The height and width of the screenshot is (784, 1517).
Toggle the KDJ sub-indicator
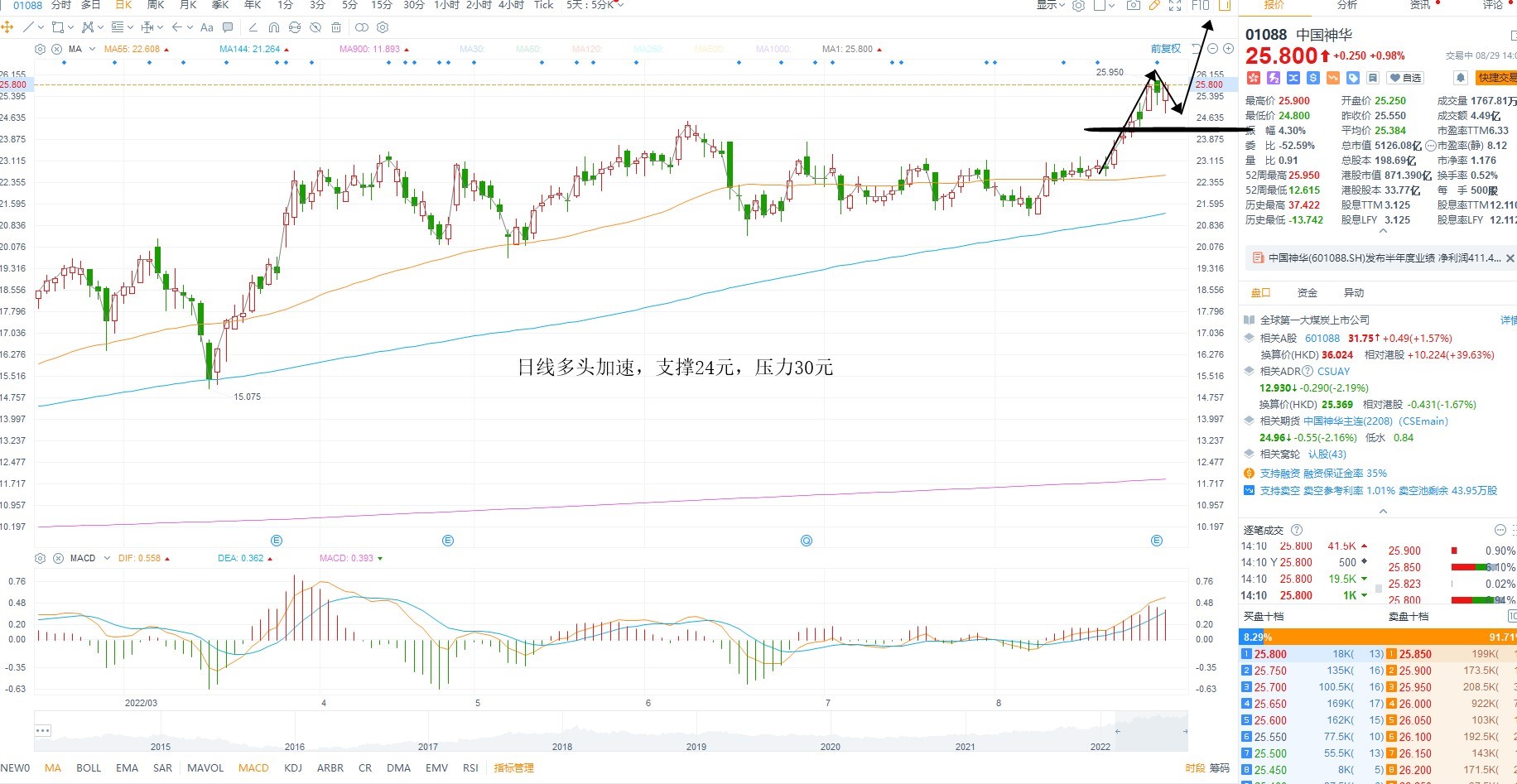click(293, 767)
